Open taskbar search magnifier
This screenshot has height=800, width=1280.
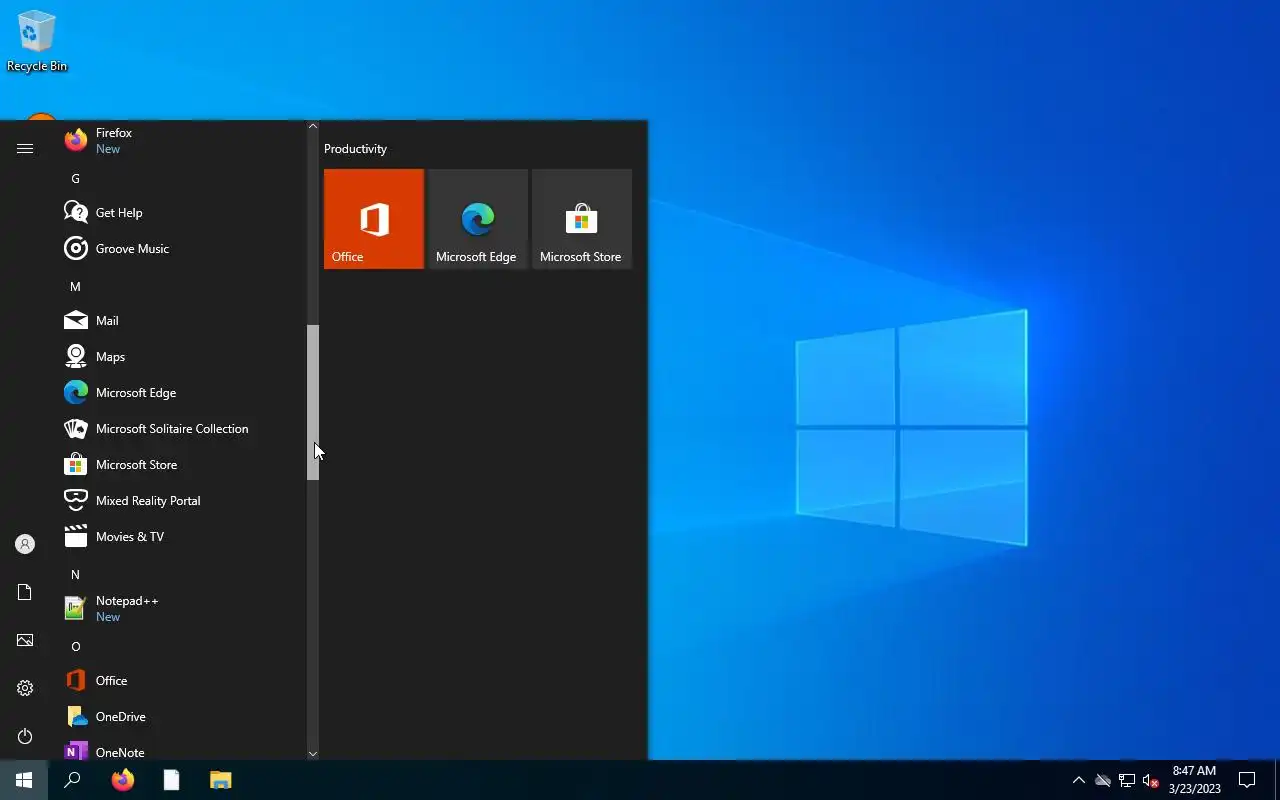coord(72,780)
